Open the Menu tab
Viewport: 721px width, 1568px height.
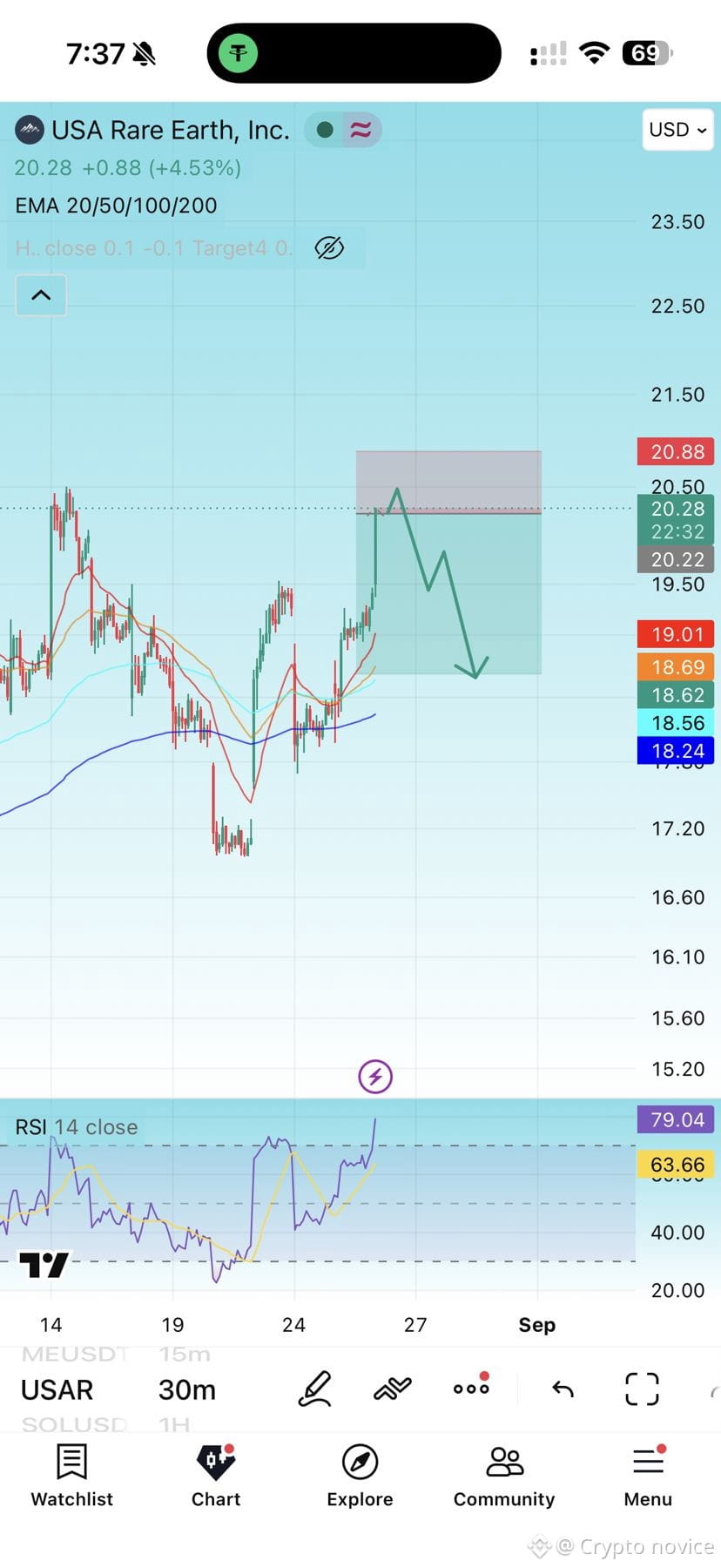(x=648, y=1476)
